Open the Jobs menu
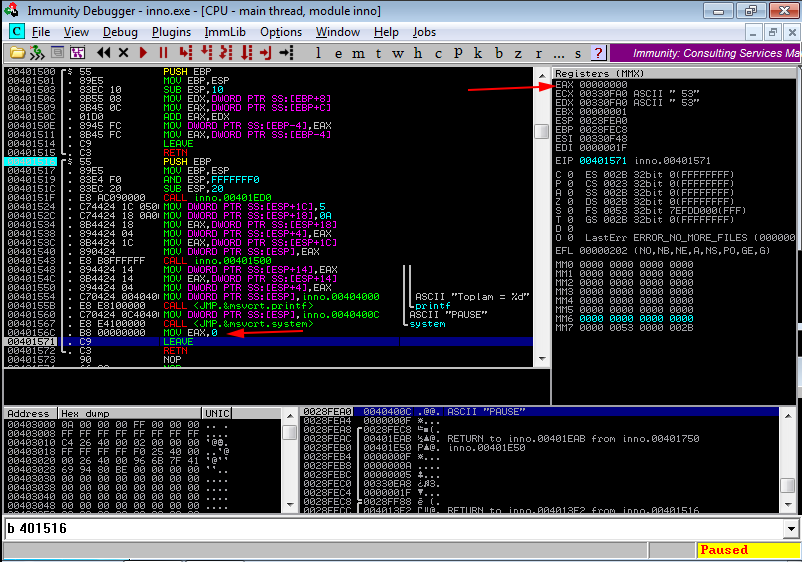Screen dimensions: 802x562 tap(425, 32)
